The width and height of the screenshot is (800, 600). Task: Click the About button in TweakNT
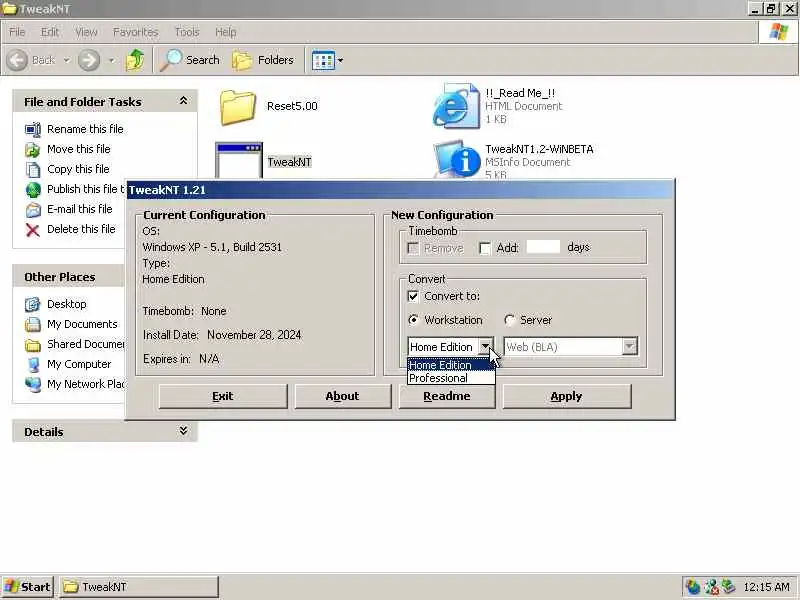point(342,396)
